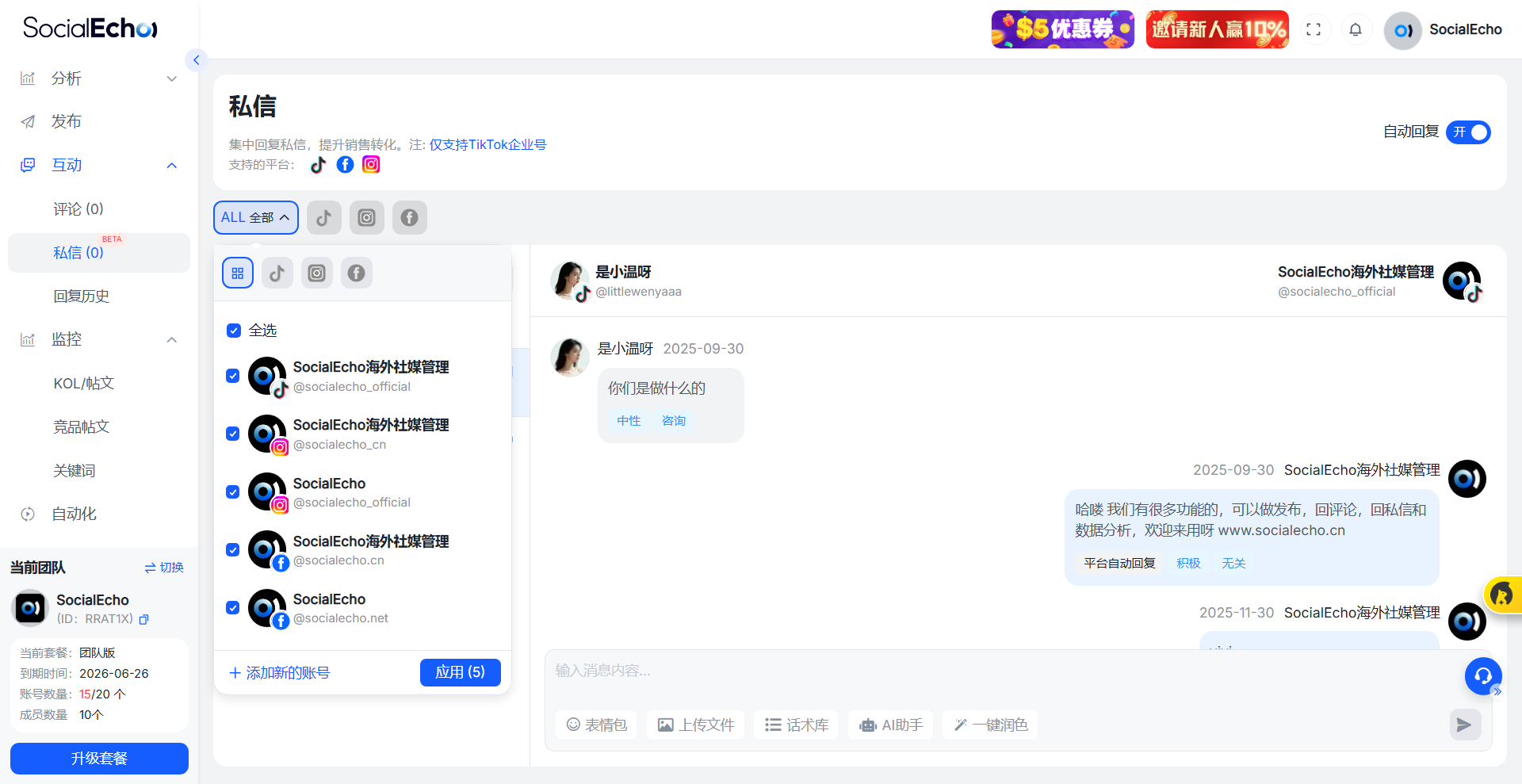The image size is (1522, 784).
Task: Toggle the 自动回复 auto-reply switch
Action: (x=1468, y=132)
